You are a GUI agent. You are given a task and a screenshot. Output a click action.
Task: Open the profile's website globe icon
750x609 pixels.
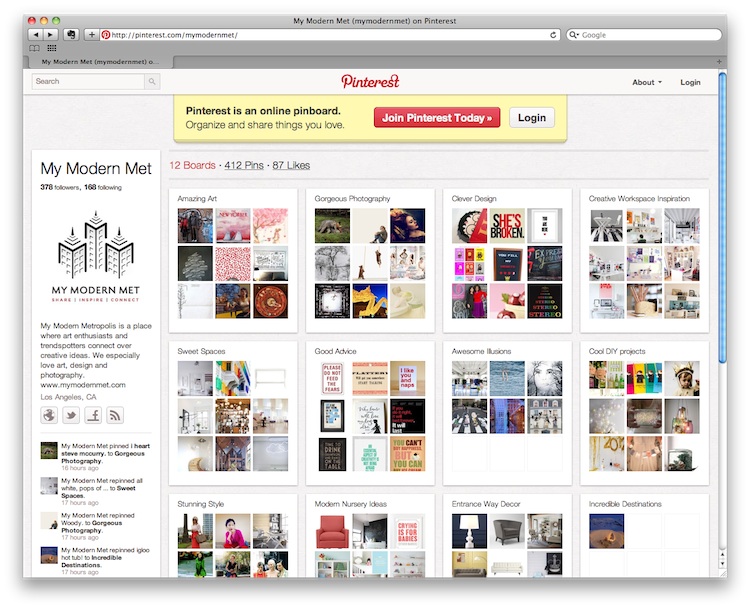[49, 415]
